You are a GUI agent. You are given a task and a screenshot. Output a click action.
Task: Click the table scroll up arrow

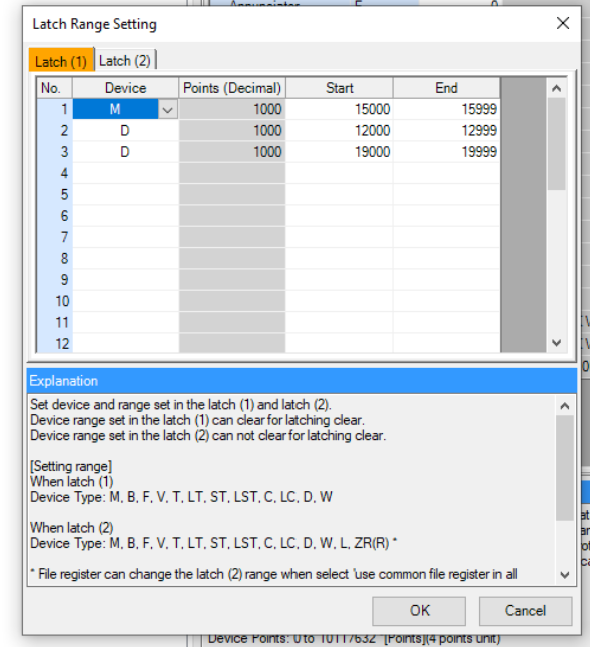556,88
